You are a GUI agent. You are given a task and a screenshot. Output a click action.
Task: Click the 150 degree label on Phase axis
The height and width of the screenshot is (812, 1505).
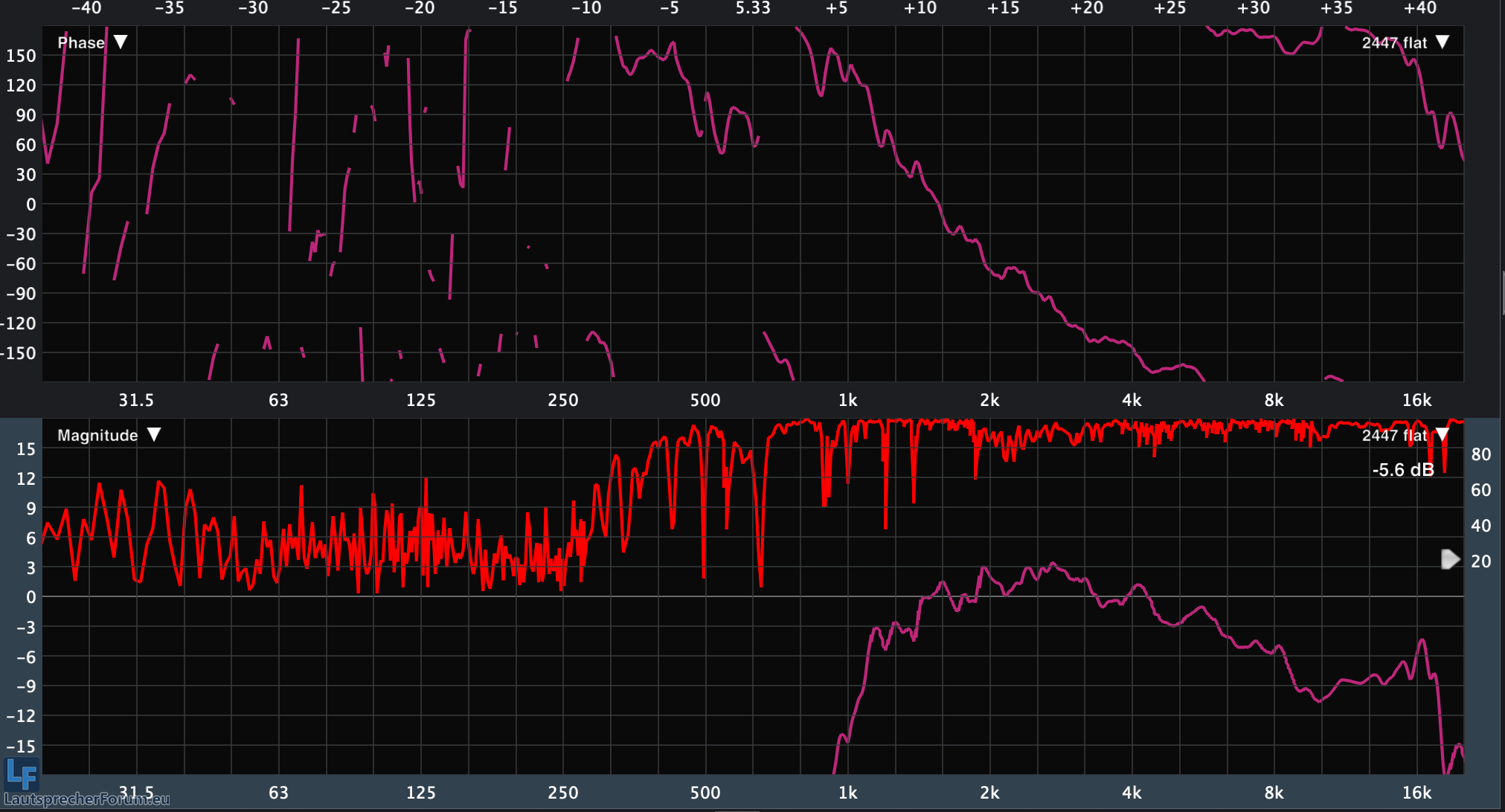coord(21,56)
